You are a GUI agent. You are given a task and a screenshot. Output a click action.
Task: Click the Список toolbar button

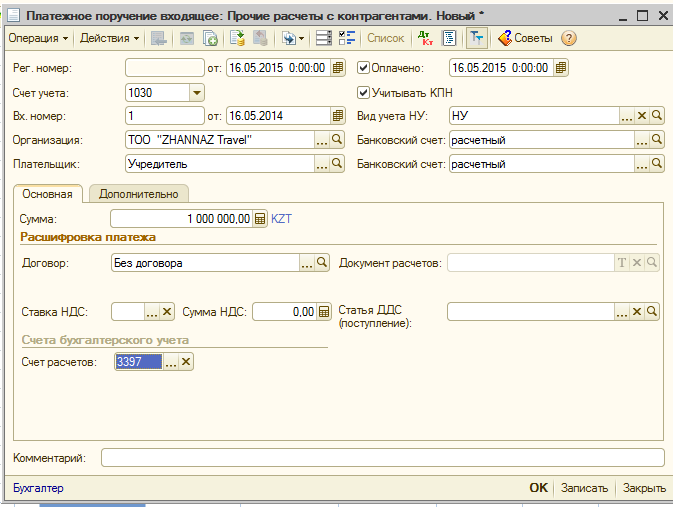pyautogui.click(x=385, y=38)
